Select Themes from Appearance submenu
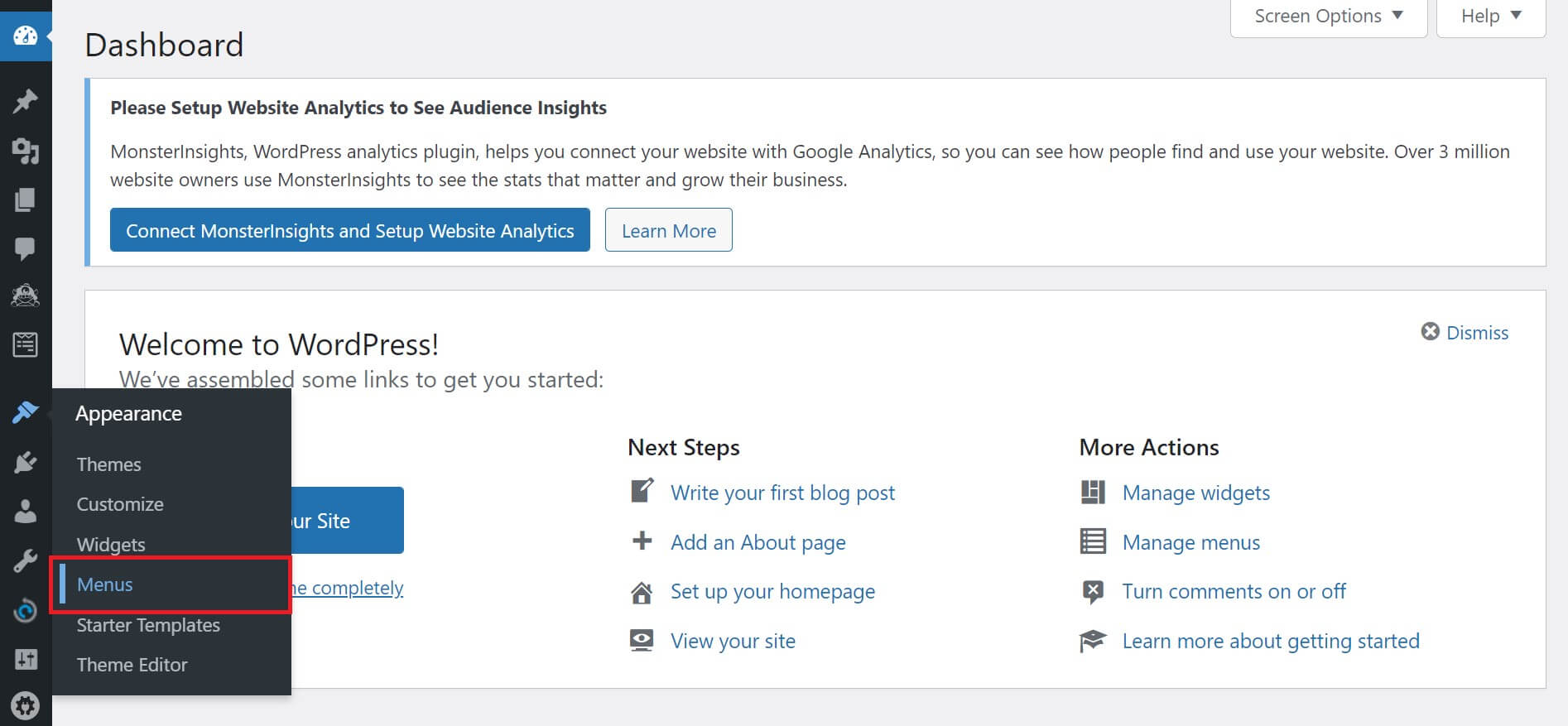Viewport: 1568px width, 726px height. coord(108,464)
